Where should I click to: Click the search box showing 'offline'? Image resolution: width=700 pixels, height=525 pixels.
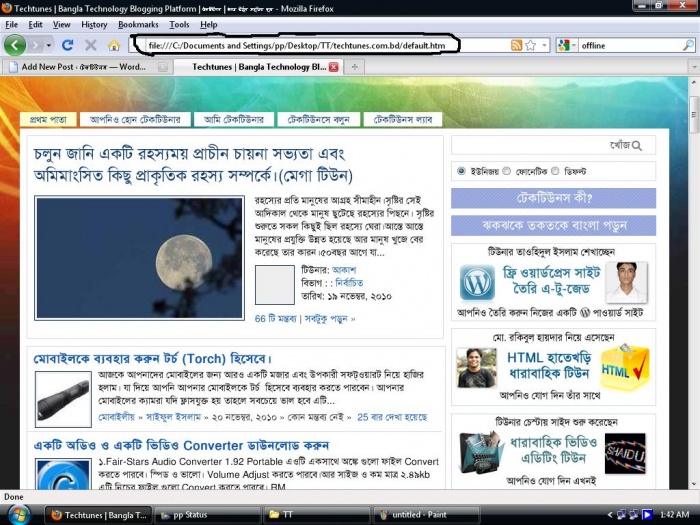[630, 46]
